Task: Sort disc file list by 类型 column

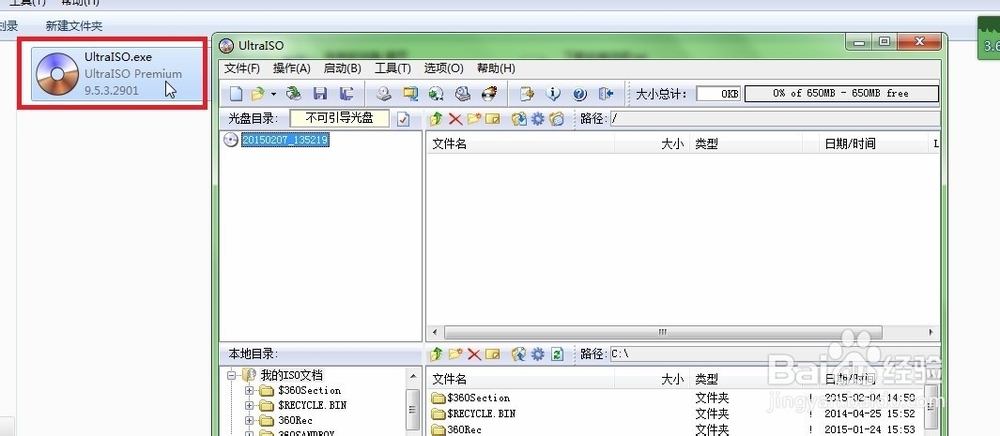Action: click(x=746, y=144)
